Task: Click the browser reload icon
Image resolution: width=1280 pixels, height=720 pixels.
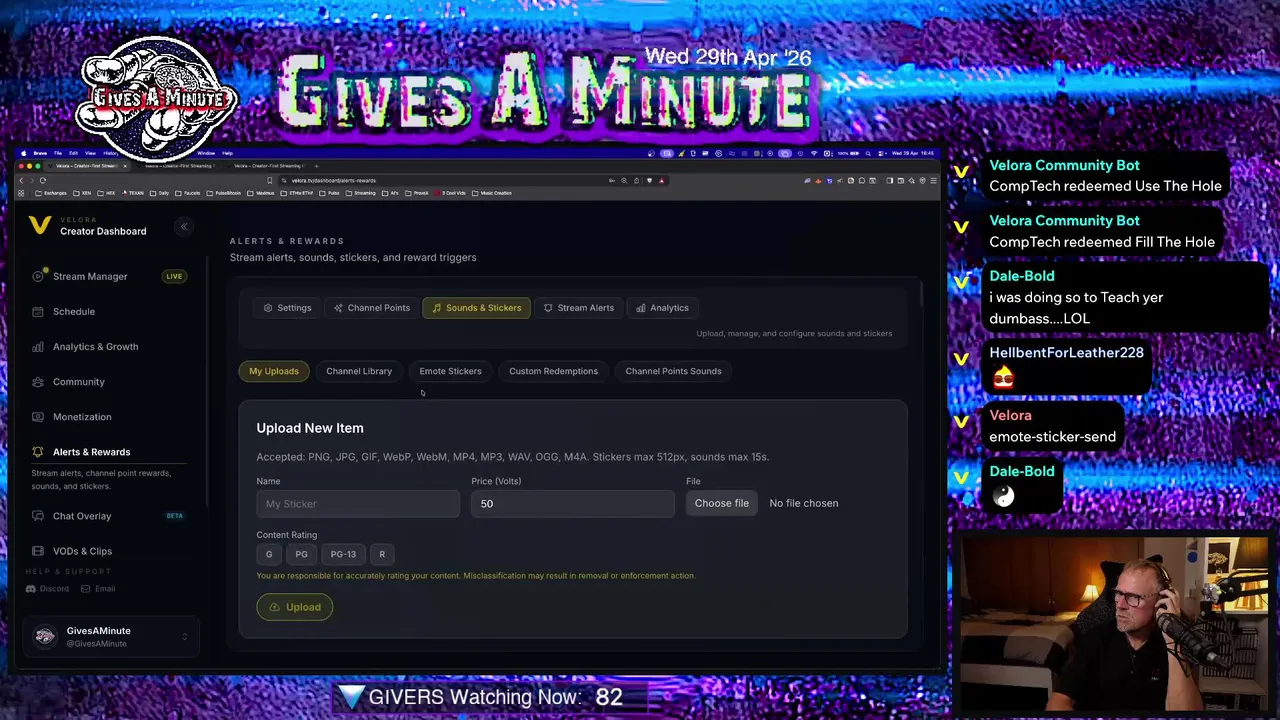Action: [x=43, y=181]
